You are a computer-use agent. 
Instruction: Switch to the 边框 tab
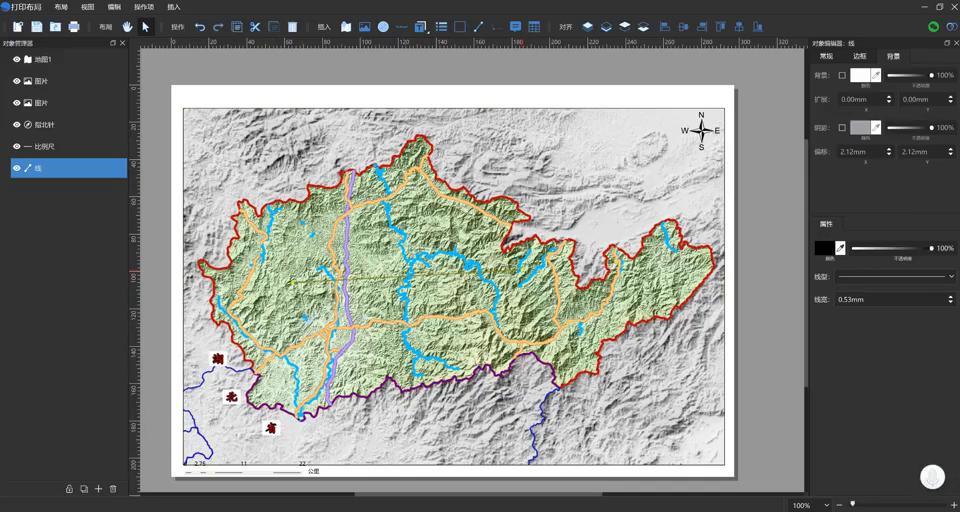point(859,57)
